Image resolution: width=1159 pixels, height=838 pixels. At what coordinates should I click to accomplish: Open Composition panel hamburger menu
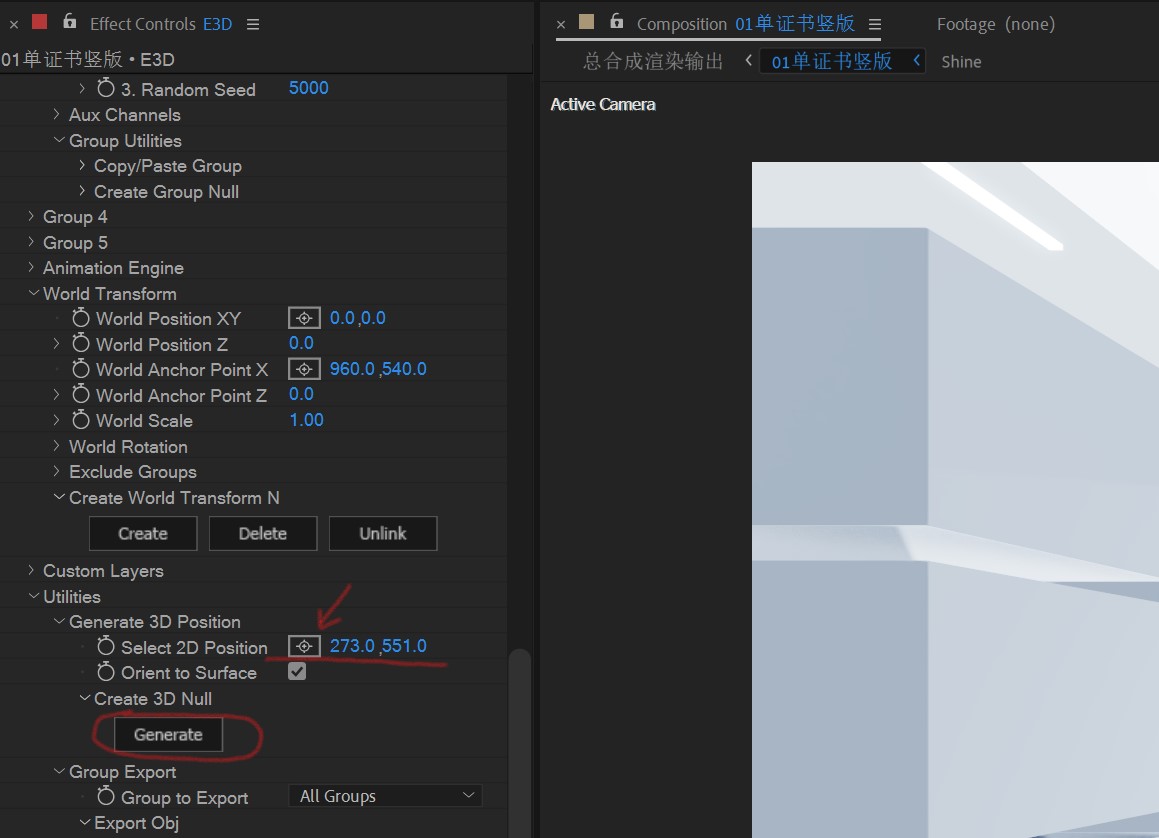click(x=874, y=24)
